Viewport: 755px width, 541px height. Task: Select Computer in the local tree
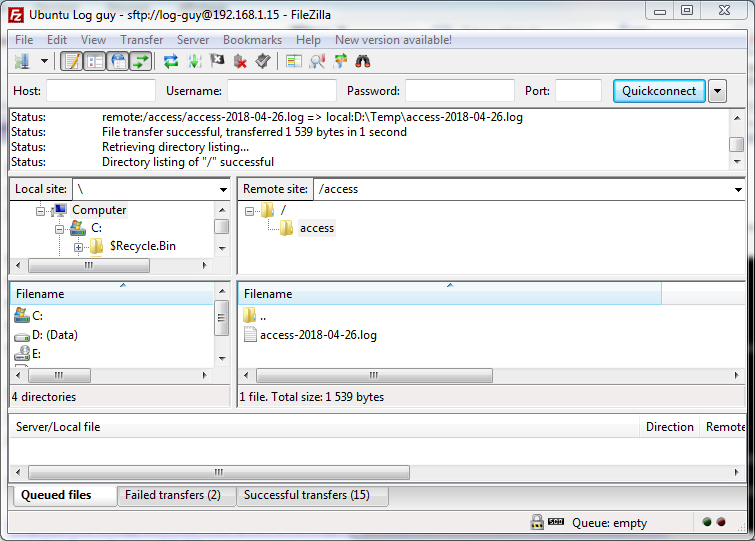99,210
